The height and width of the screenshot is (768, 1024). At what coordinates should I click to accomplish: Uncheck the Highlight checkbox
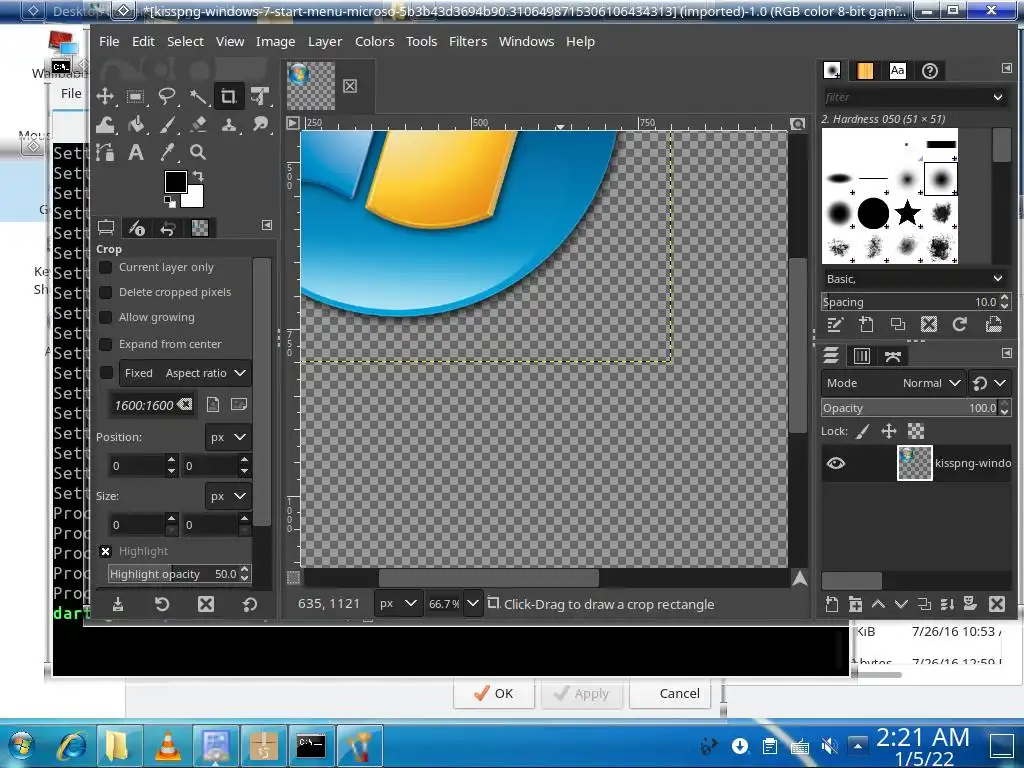(x=105, y=551)
